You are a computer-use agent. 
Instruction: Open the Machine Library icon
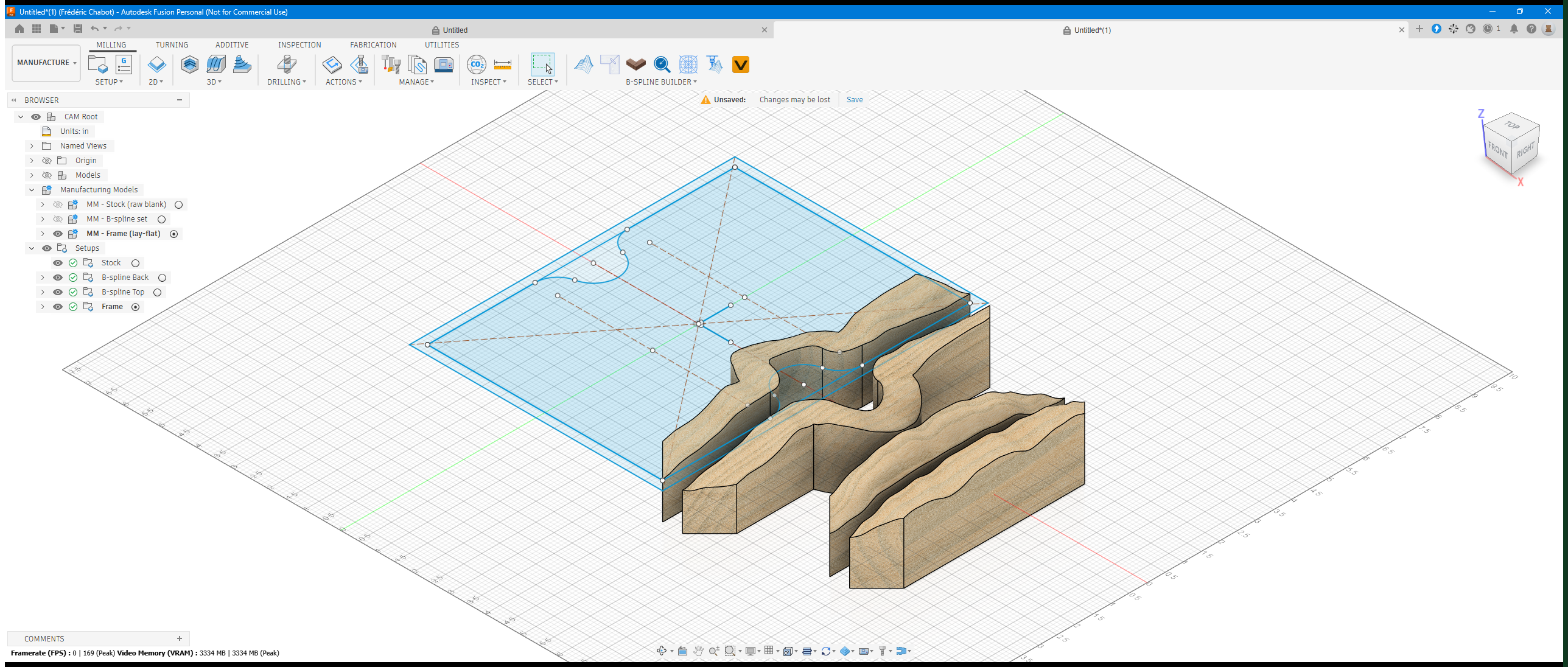(x=444, y=65)
